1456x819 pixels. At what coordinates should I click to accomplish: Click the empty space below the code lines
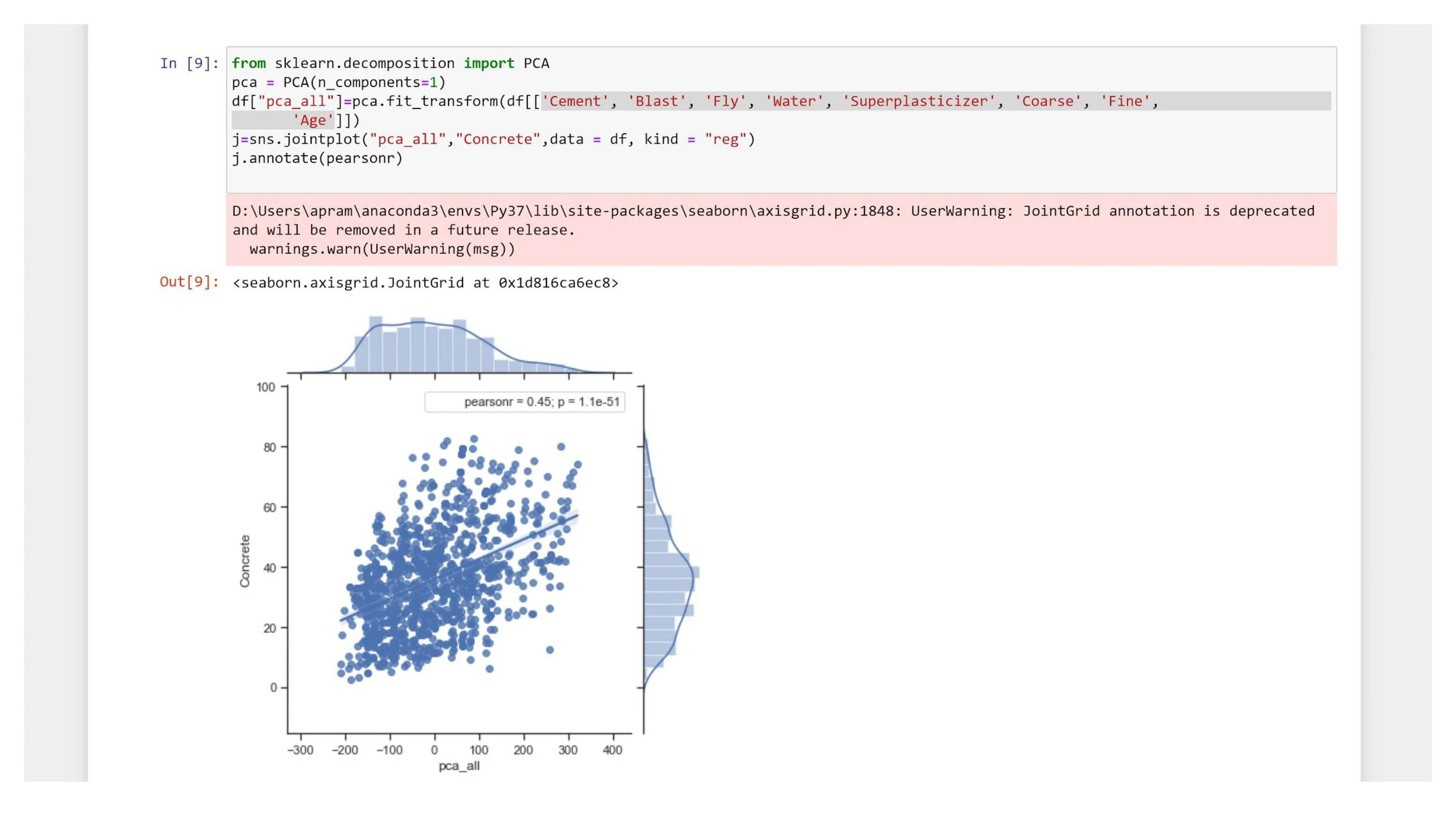pos(780,179)
